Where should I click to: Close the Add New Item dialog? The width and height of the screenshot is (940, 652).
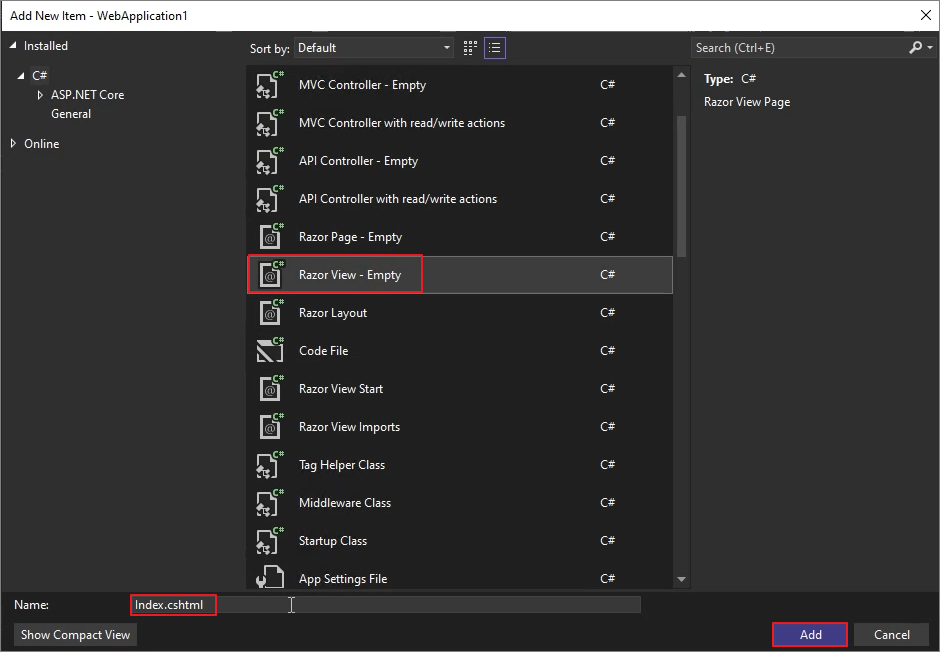point(926,16)
